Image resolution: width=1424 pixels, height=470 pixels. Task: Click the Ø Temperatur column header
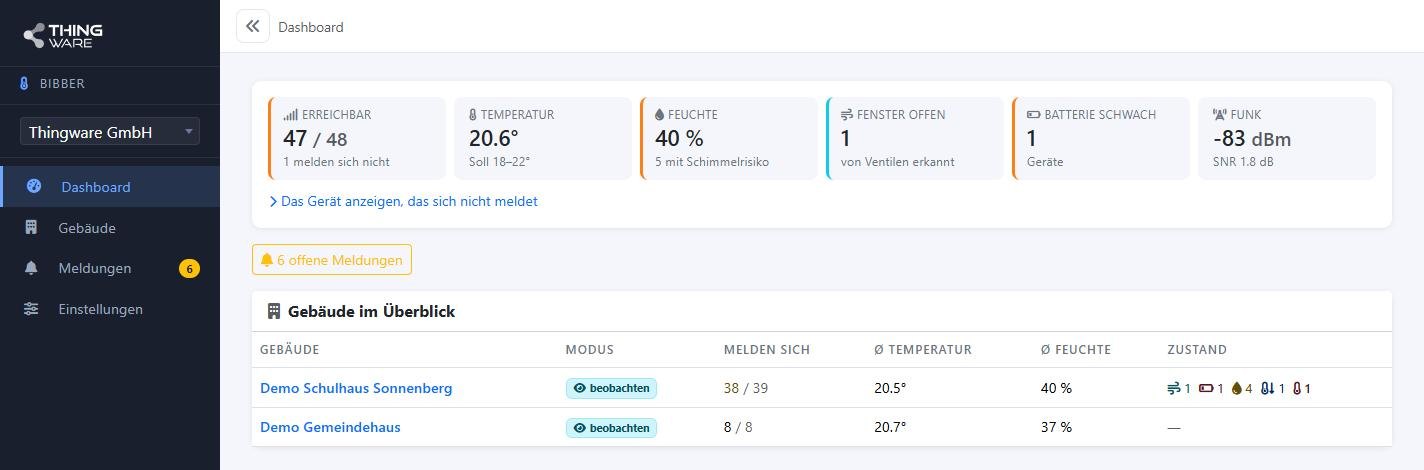923,350
